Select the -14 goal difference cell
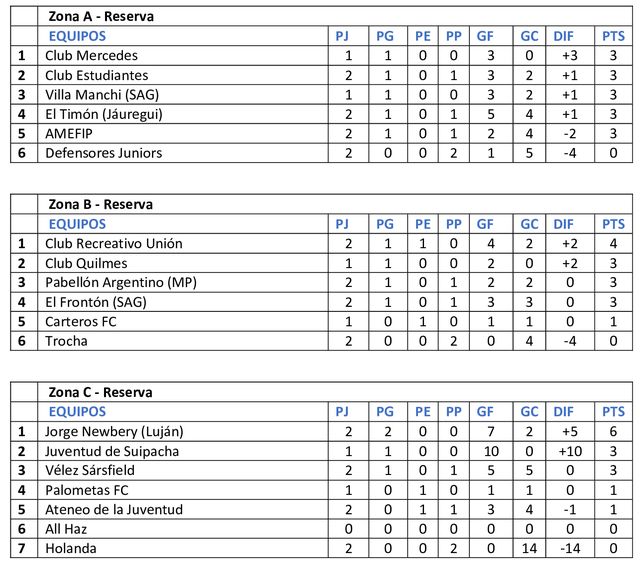The width and height of the screenshot is (640, 566). (x=565, y=548)
